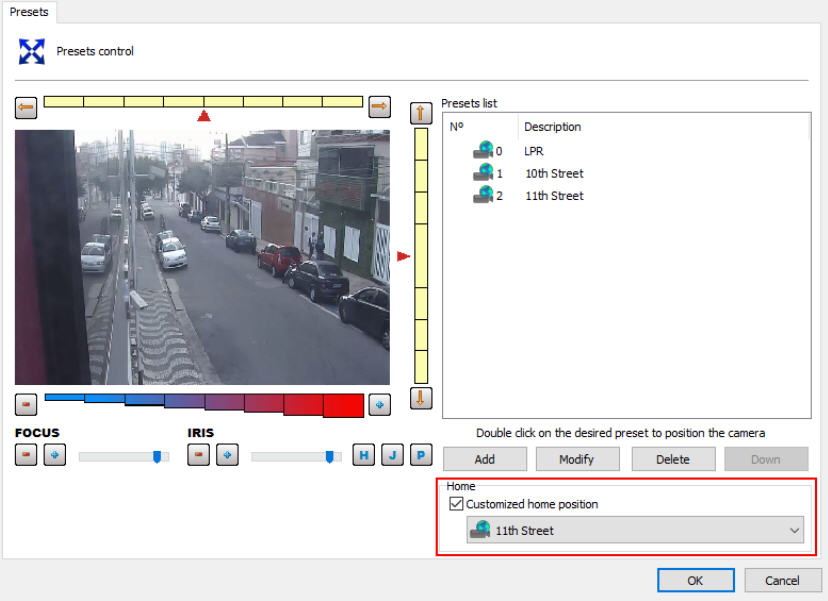Pan camera left with the arrow button
This screenshot has width=828, height=601.
point(26,107)
